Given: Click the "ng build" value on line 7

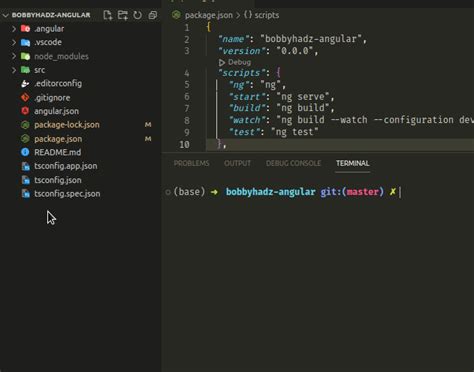Looking at the screenshot, I should tap(303, 108).
